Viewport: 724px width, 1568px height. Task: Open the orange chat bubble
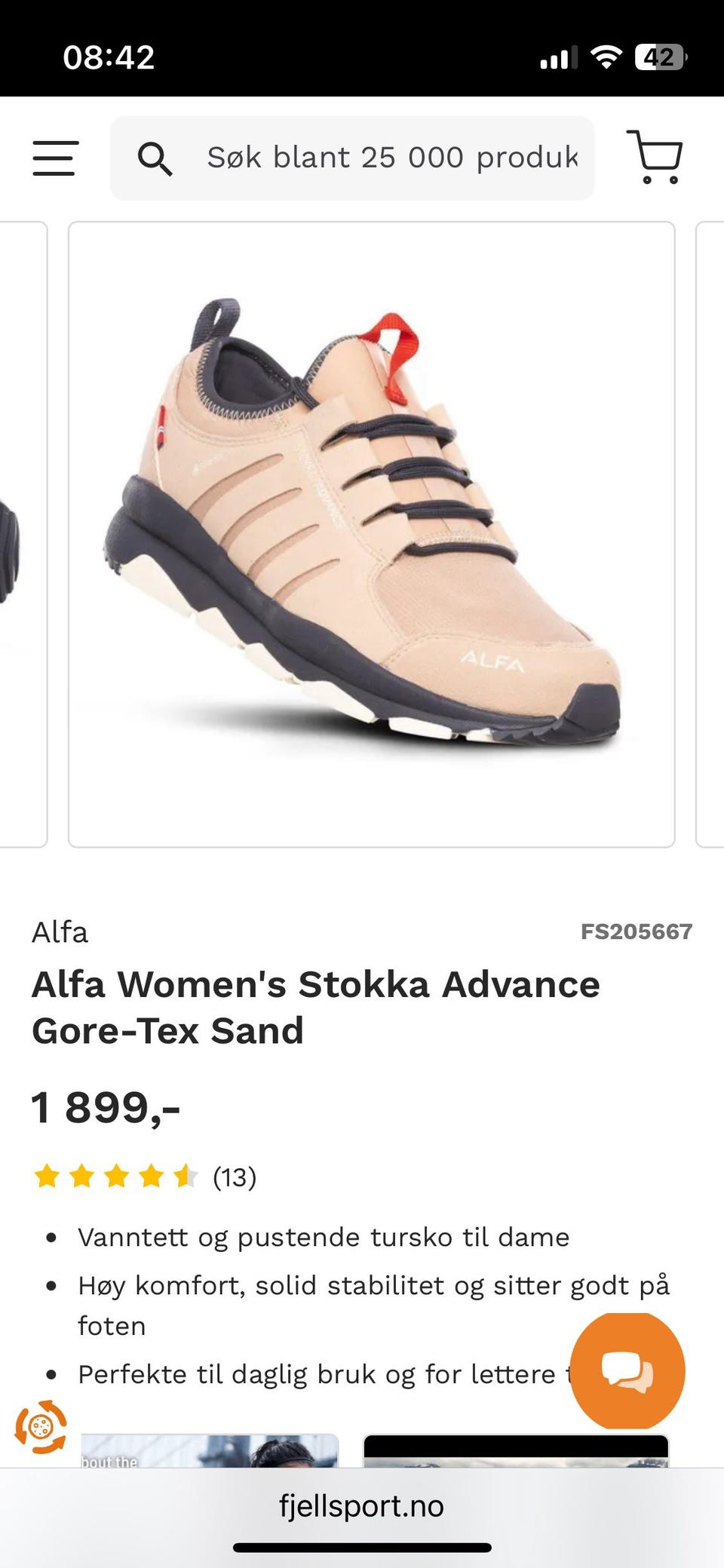[x=627, y=1370]
